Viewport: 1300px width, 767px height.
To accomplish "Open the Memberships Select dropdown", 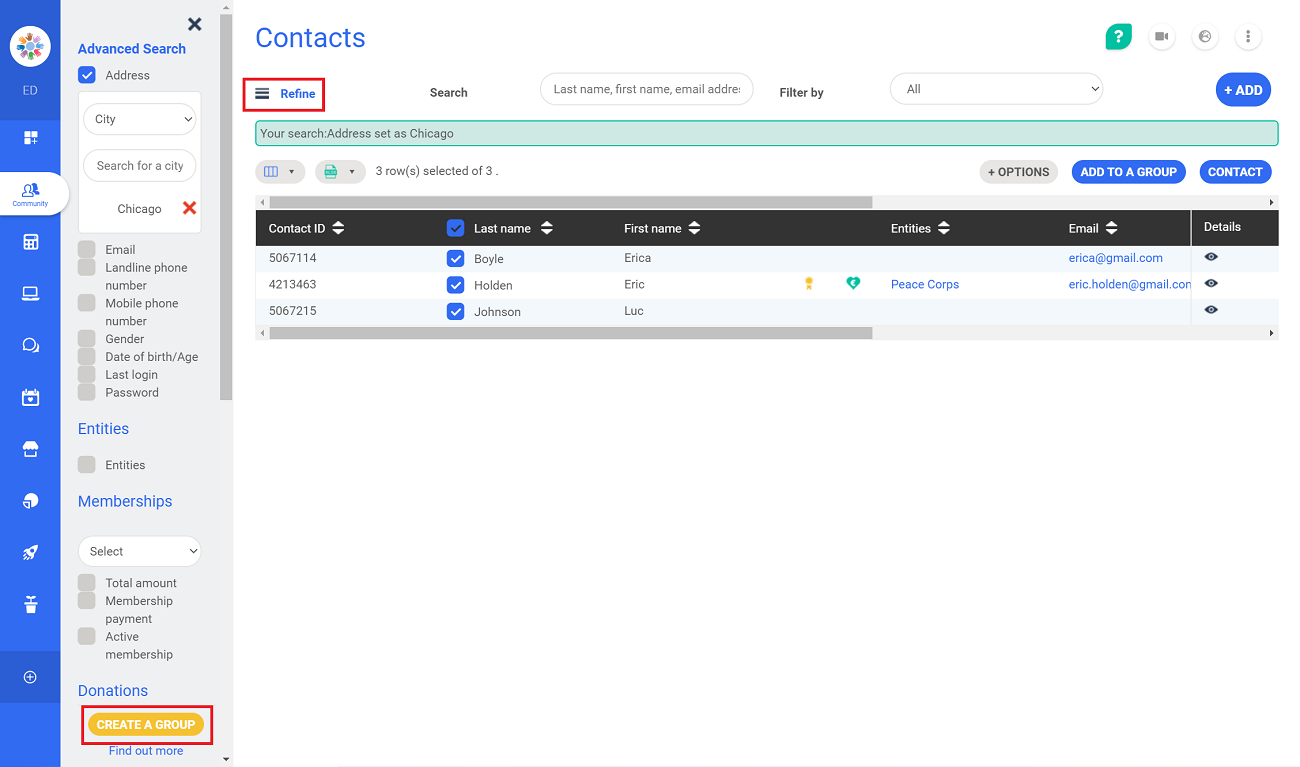I will [139, 551].
